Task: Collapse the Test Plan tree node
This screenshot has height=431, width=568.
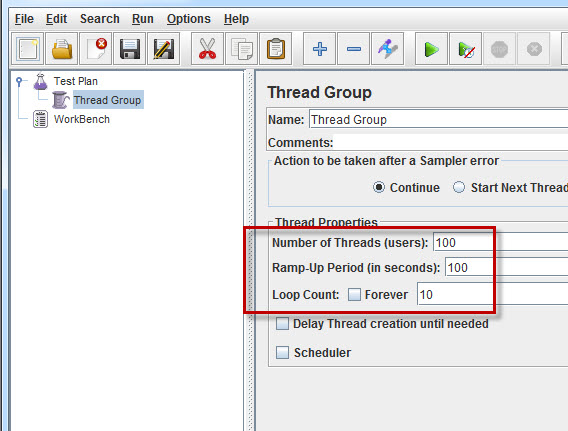Action: [19, 81]
